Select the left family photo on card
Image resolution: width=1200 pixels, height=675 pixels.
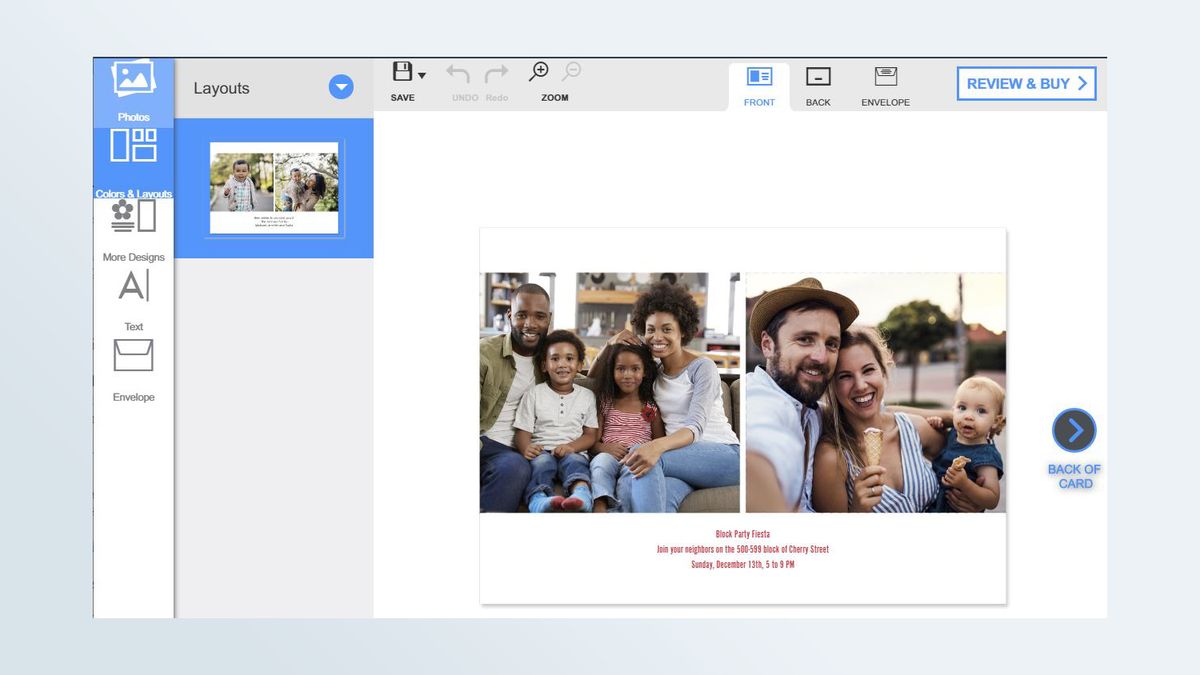610,393
